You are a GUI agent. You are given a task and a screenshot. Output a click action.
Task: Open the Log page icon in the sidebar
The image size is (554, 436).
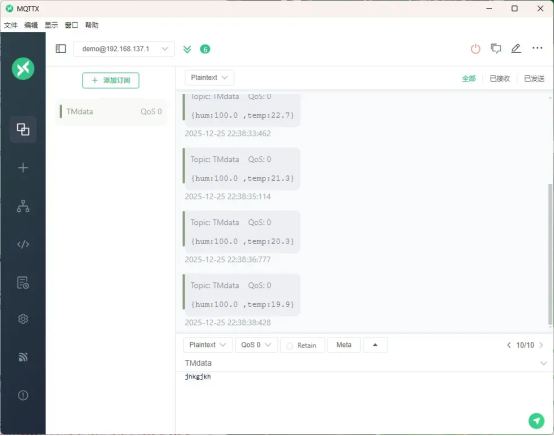point(23,283)
